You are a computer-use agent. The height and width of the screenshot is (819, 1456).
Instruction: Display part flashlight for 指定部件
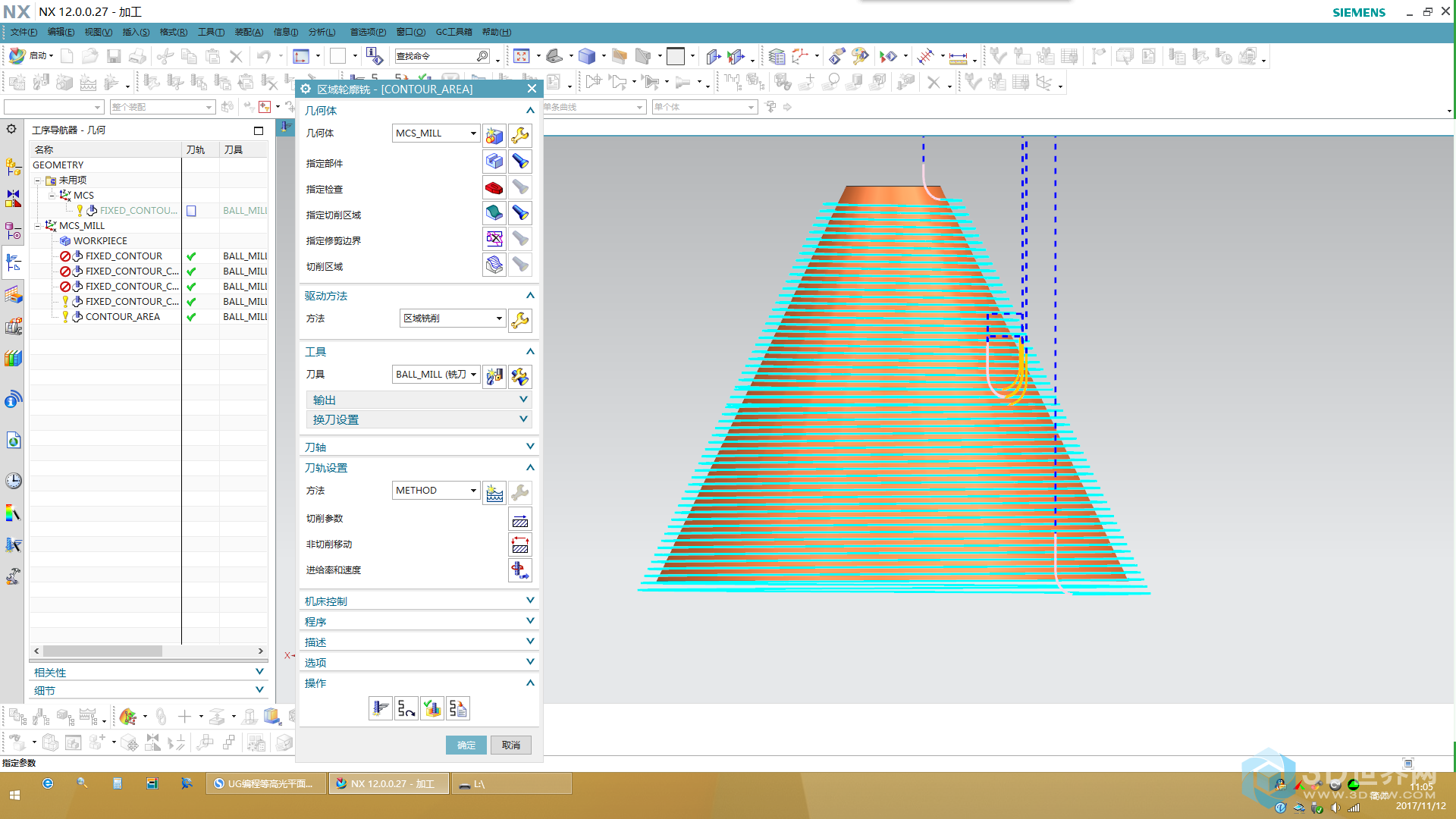point(520,162)
